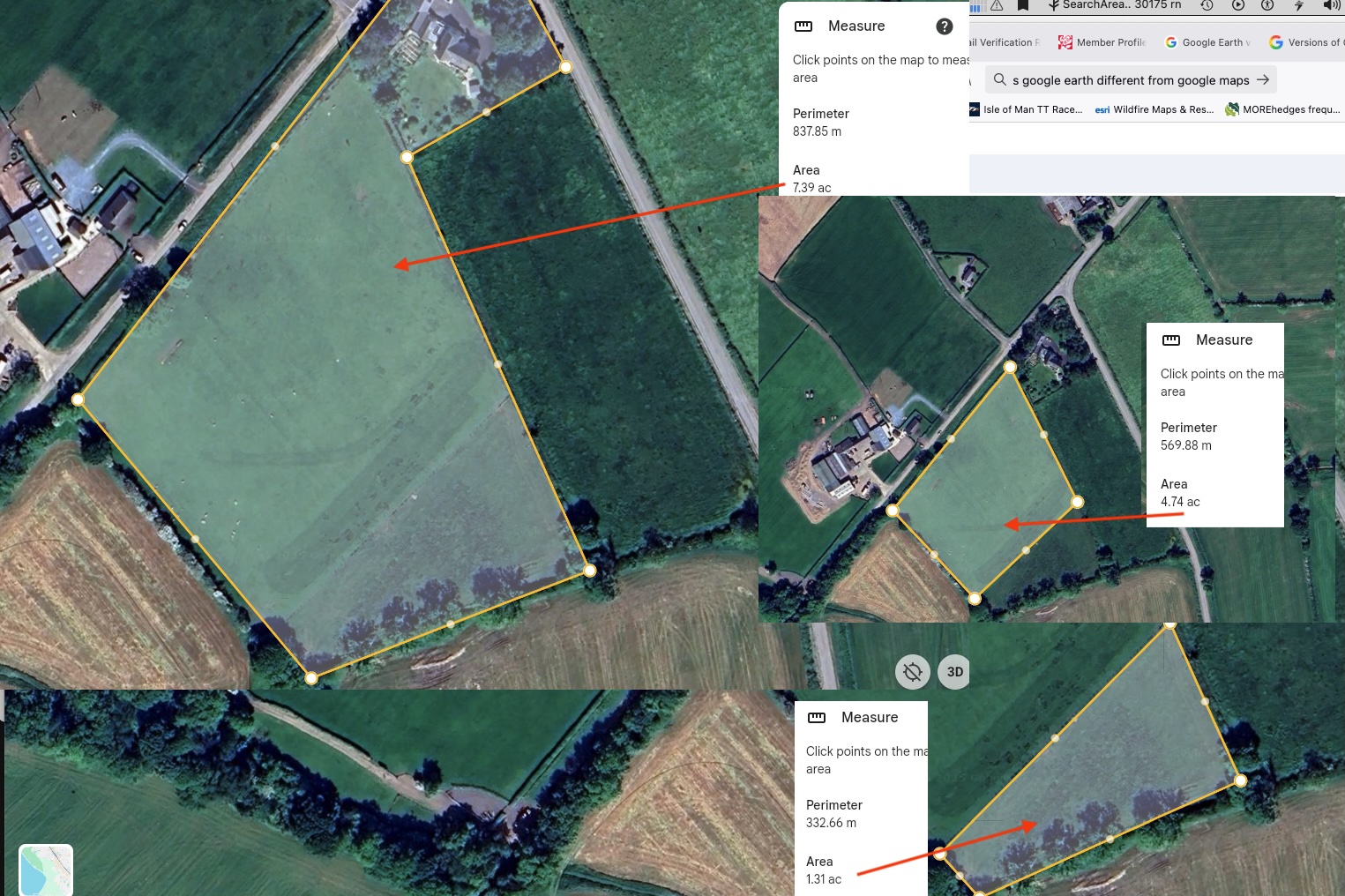This screenshot has height=896, width=1345.
Task: Toggle the 3D view button
Action: 953,671
